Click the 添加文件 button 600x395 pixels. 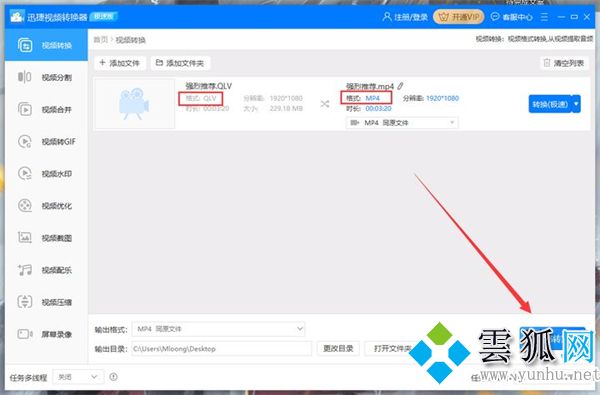(x=120, y=63)
